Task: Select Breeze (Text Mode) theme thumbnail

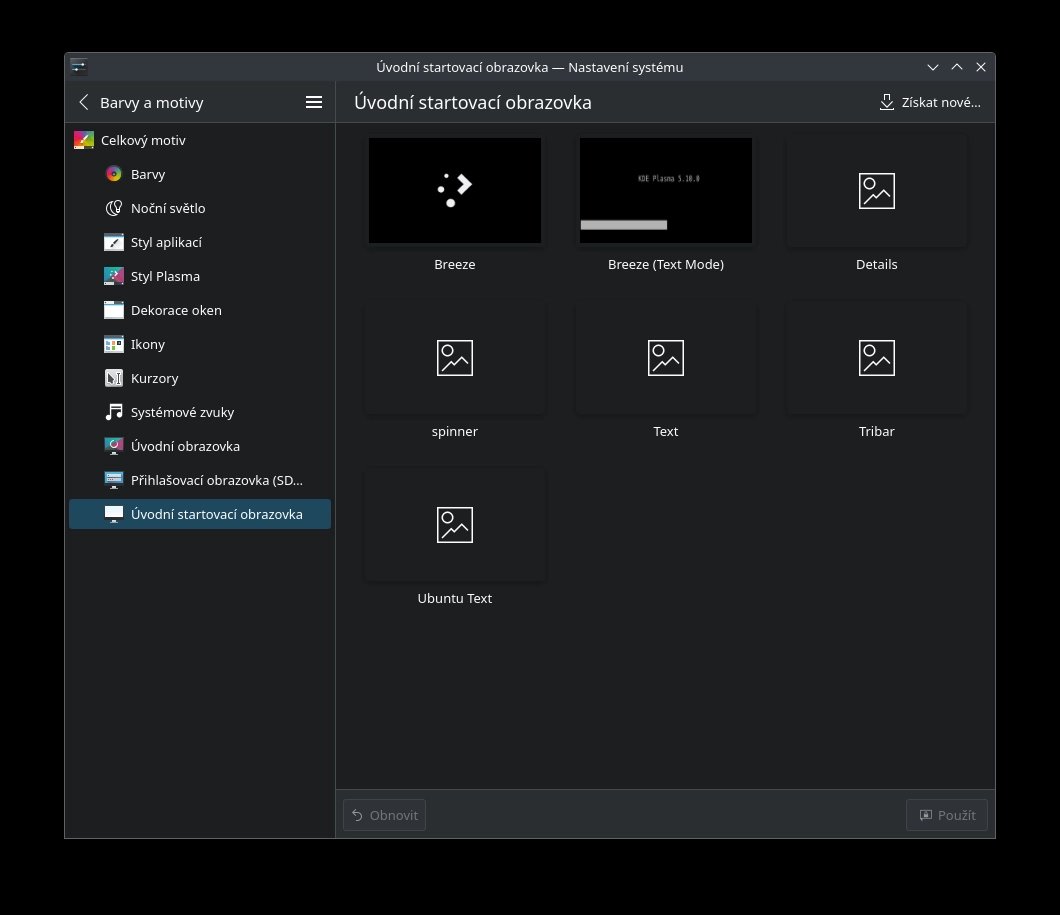Action: pyautogui.click(x=666, y=191)
